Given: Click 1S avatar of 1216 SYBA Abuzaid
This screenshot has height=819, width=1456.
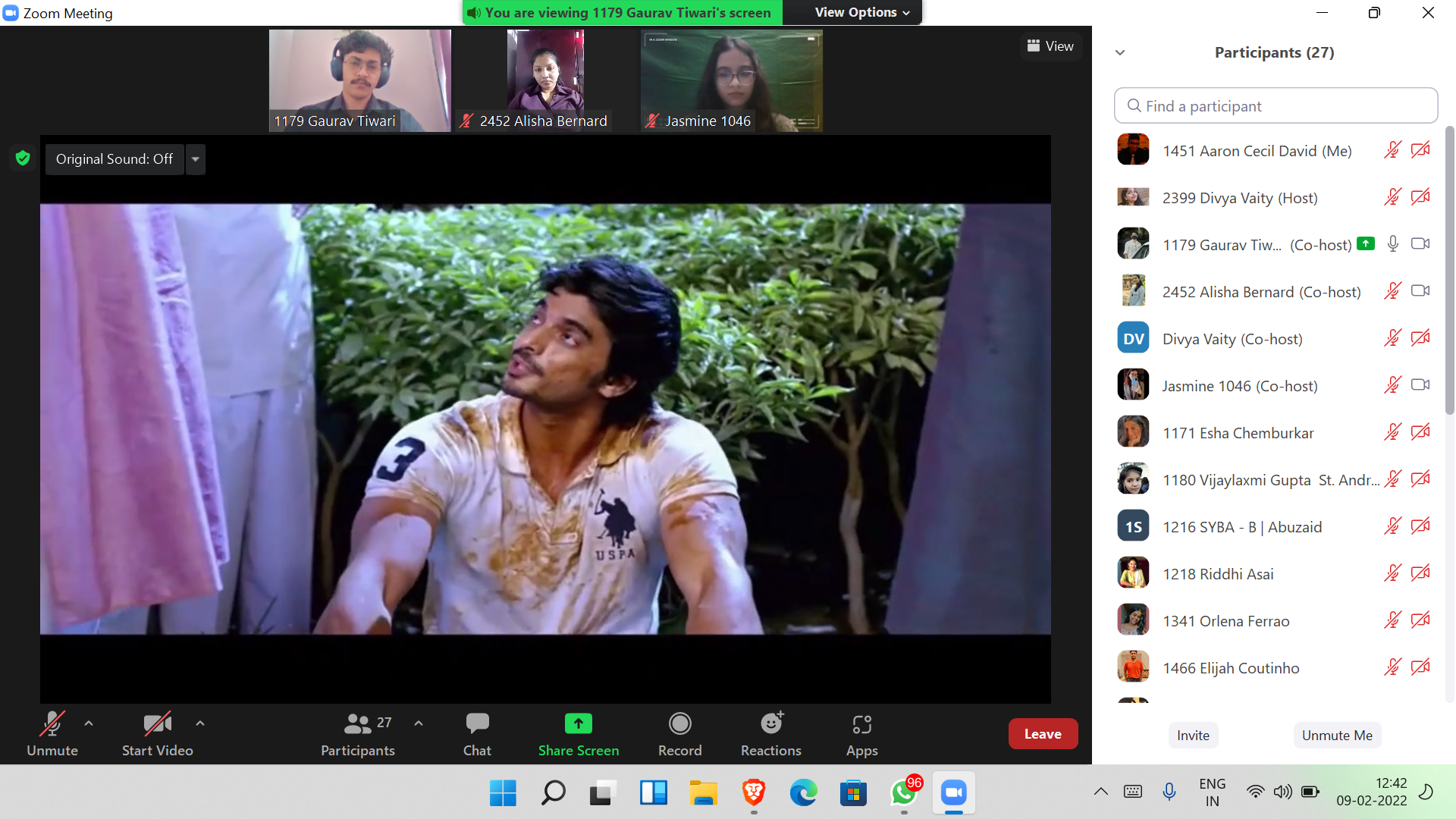Looking at the screenshot, I should pos(1133,526).
